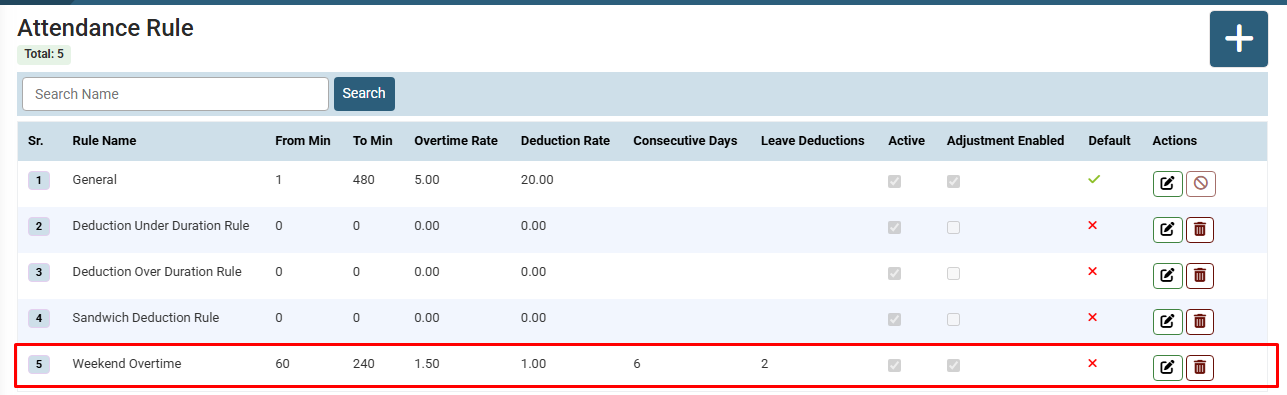Click the 480 To Min value

pyautogui.click(x=364, y=180)
